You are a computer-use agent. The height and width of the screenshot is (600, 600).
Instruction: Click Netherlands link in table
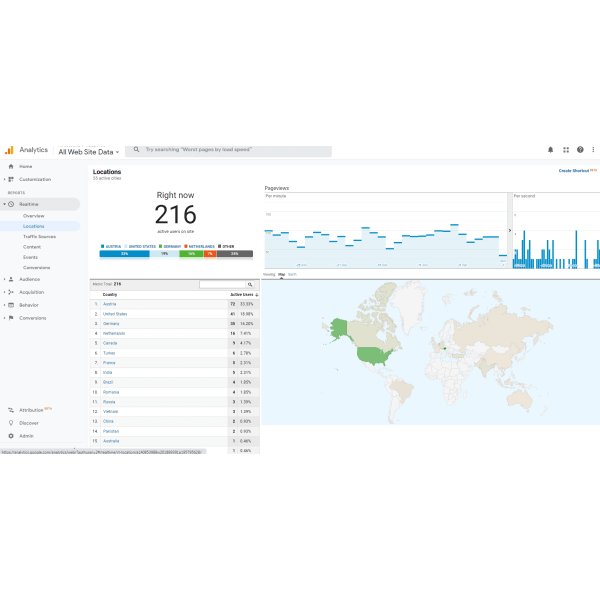(114, 333)
